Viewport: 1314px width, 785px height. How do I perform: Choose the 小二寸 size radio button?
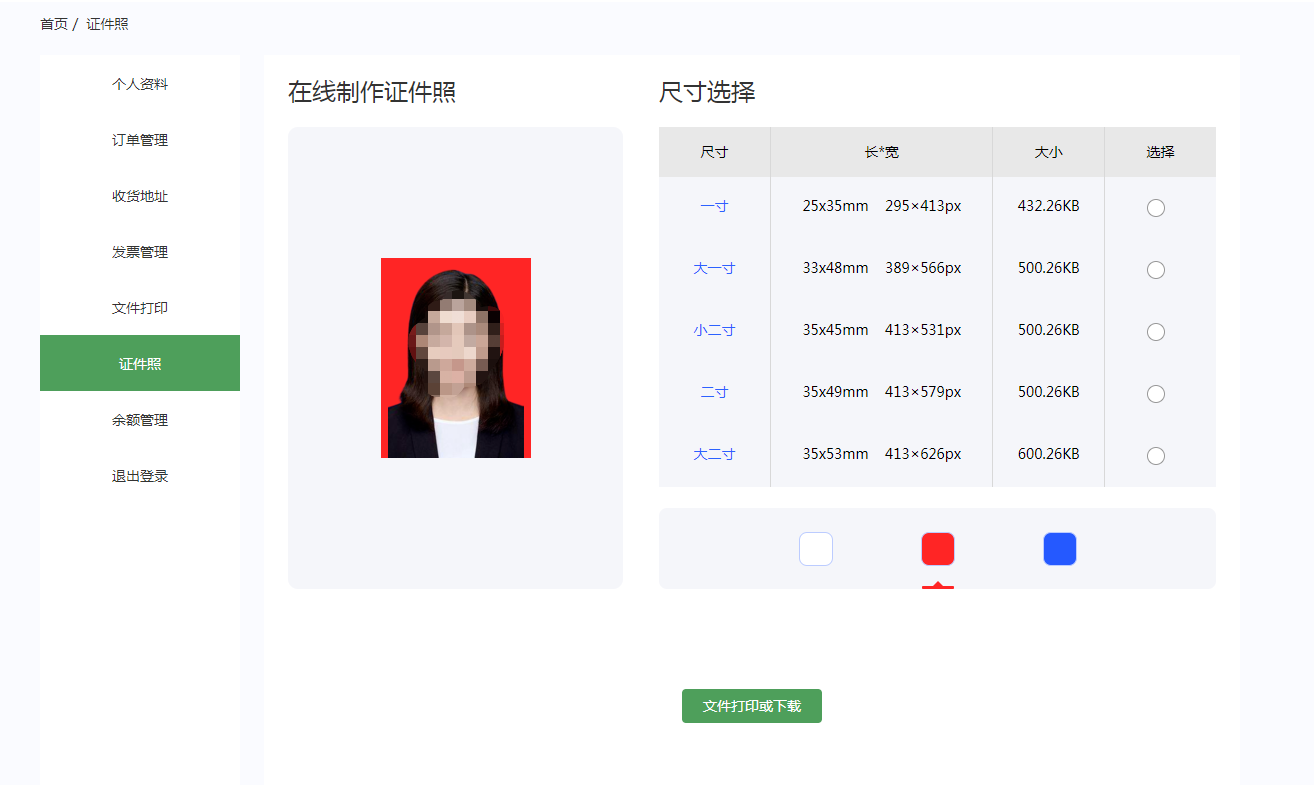1156,332
